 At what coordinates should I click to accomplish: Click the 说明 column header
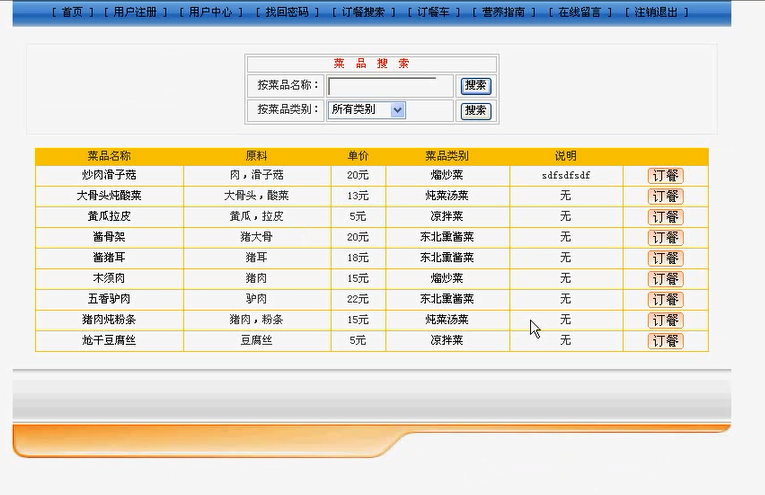[x=566, y=156]
